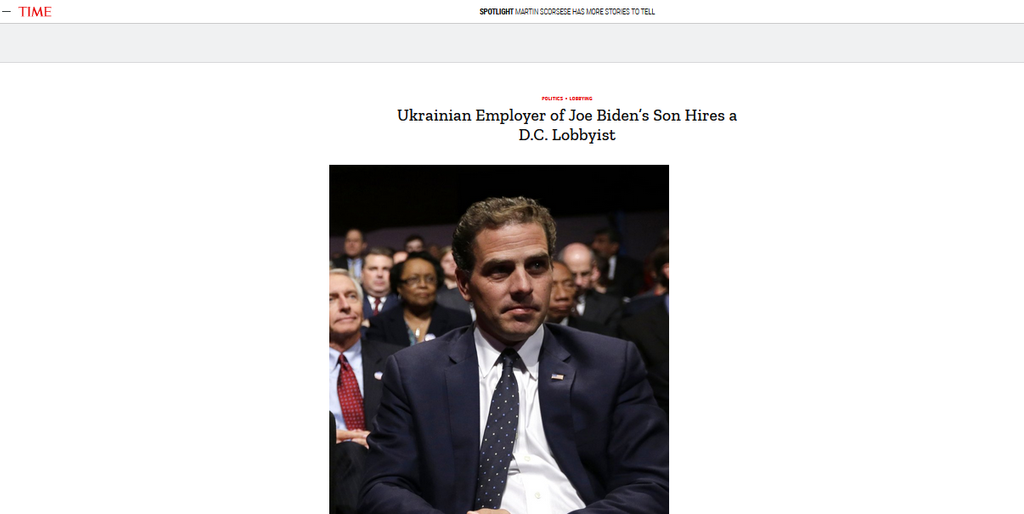Click the man in navy suit image
1024x514 pixels.
pyautogui.click(x=499, y=339)
